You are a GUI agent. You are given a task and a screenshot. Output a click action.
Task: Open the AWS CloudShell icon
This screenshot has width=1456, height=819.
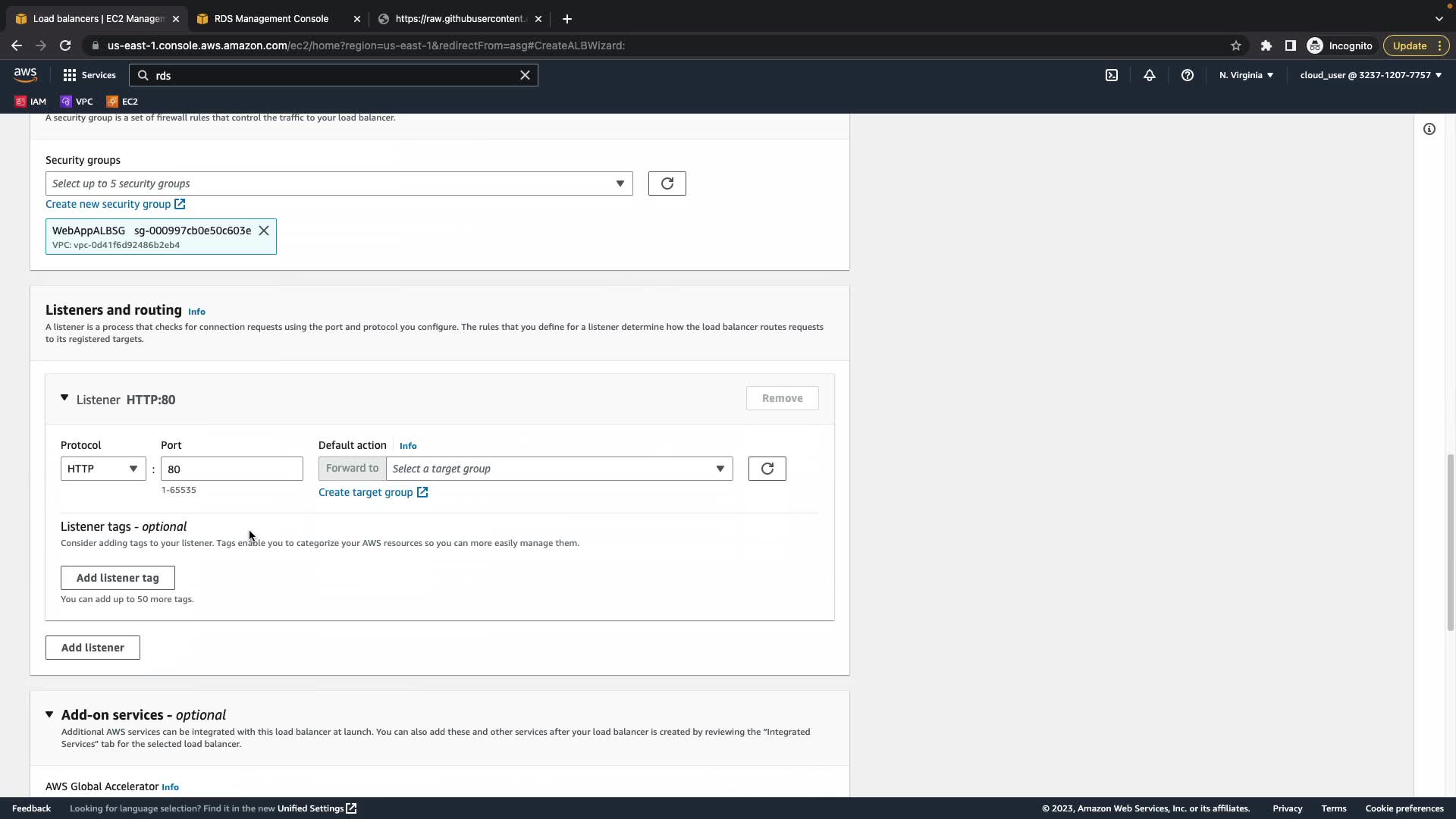(1111, 75)
